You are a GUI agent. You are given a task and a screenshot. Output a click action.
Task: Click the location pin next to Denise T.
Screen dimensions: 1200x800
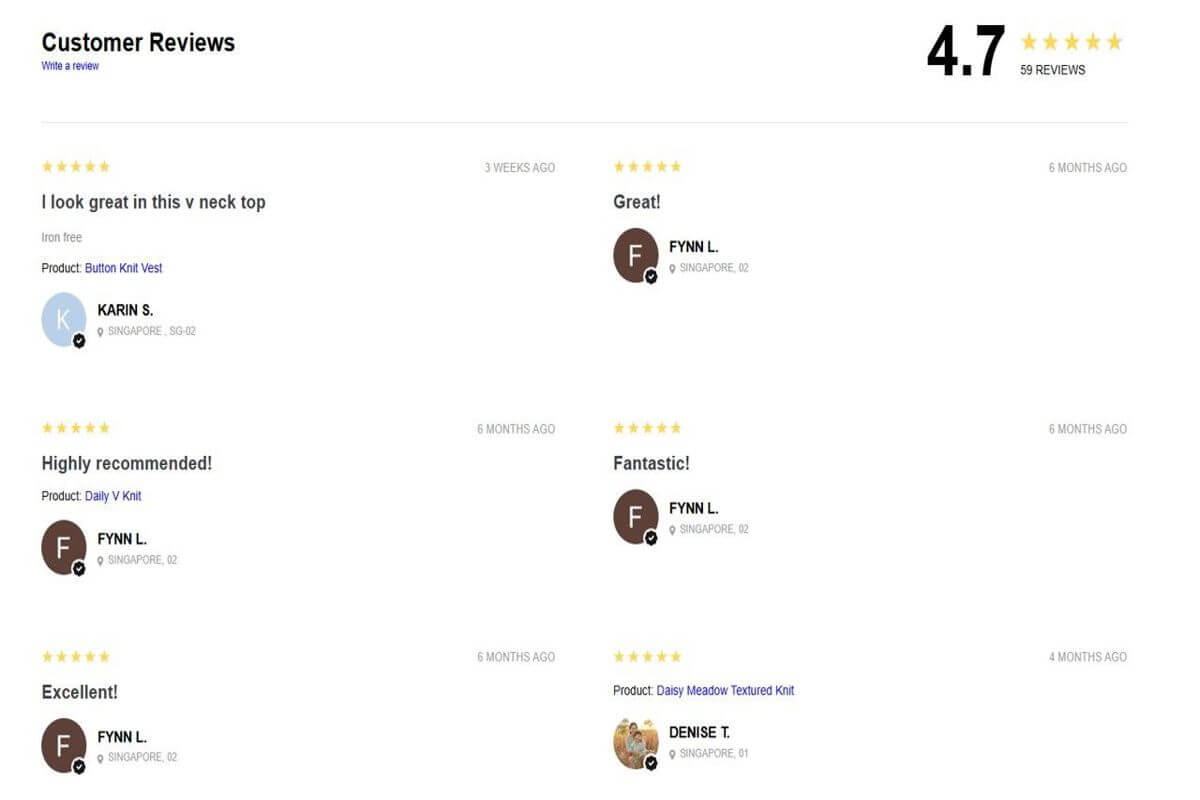click(674, 753)
